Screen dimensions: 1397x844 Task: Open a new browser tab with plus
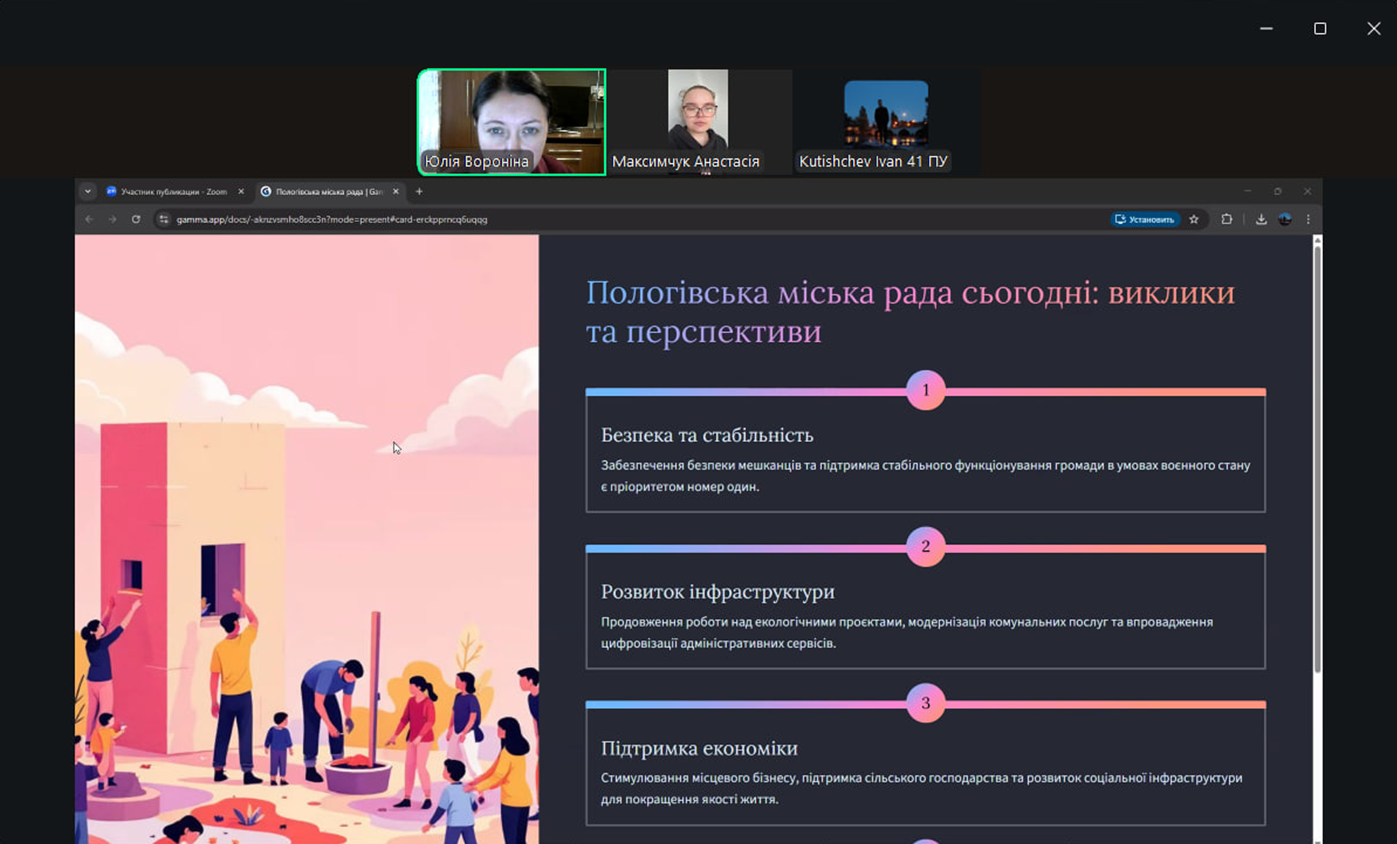click(x=419, y=191)
